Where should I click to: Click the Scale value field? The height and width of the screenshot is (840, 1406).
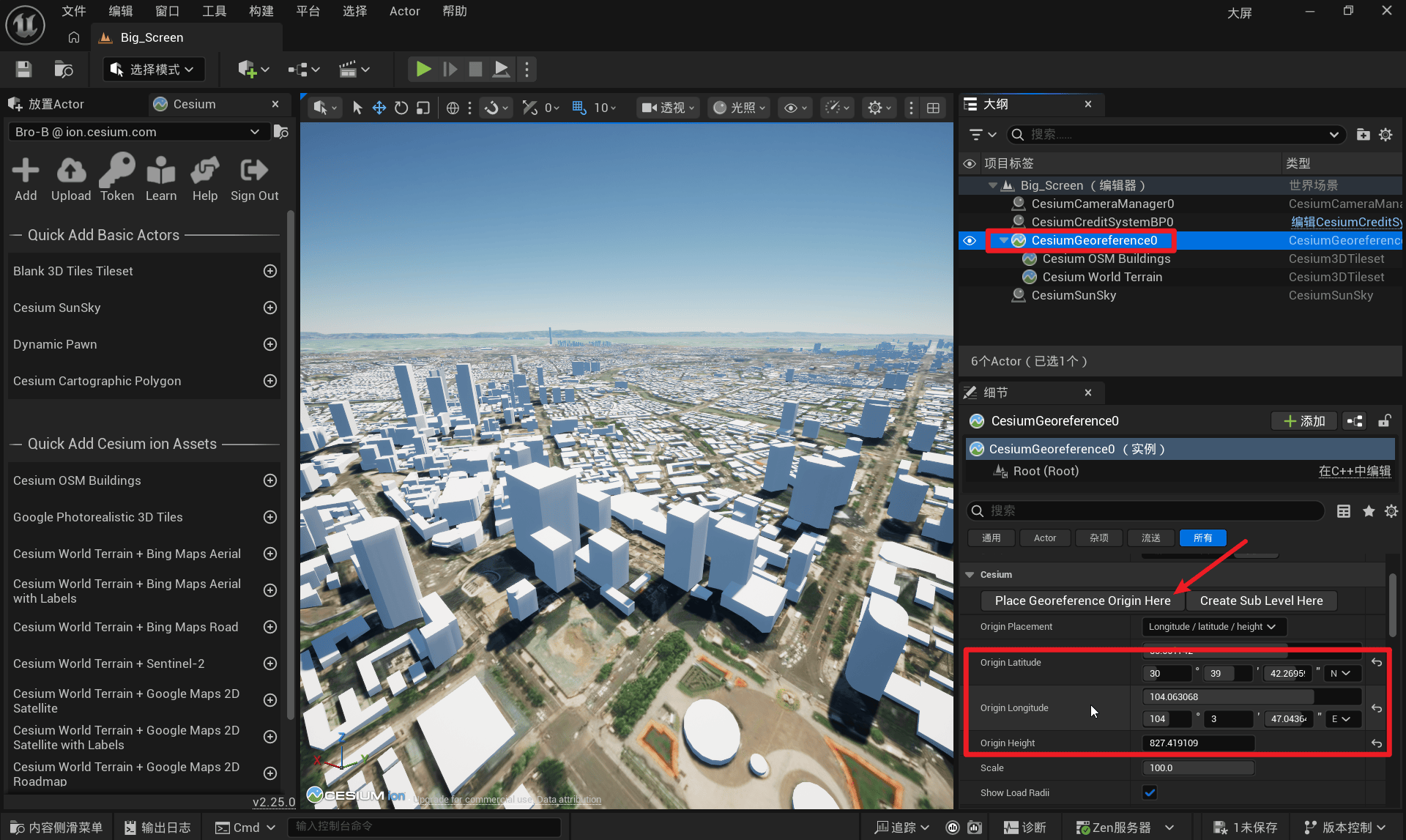[x=1198, y=767]
